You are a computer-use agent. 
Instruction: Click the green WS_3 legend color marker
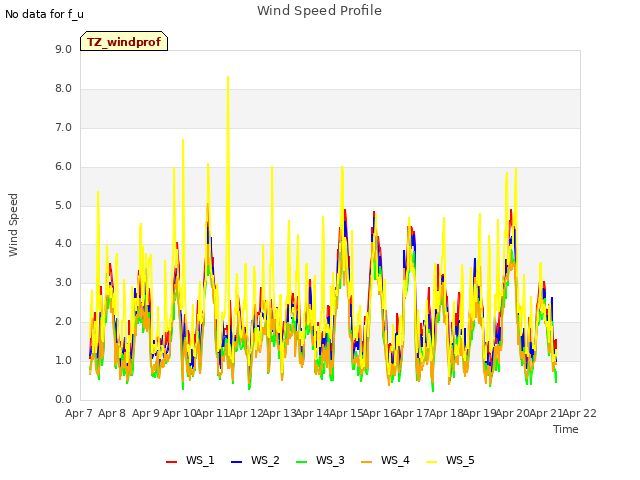click(x=301, y=462)
